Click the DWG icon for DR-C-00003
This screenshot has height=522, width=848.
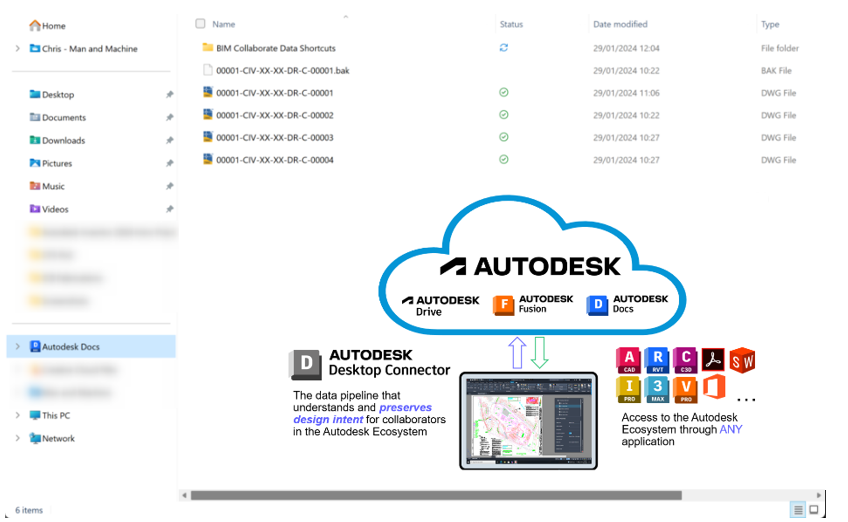click(x=208, y=137)
